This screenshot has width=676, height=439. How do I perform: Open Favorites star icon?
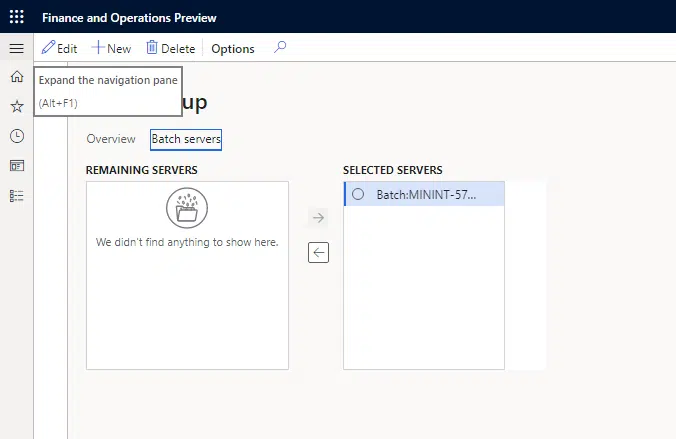(17, 106)
